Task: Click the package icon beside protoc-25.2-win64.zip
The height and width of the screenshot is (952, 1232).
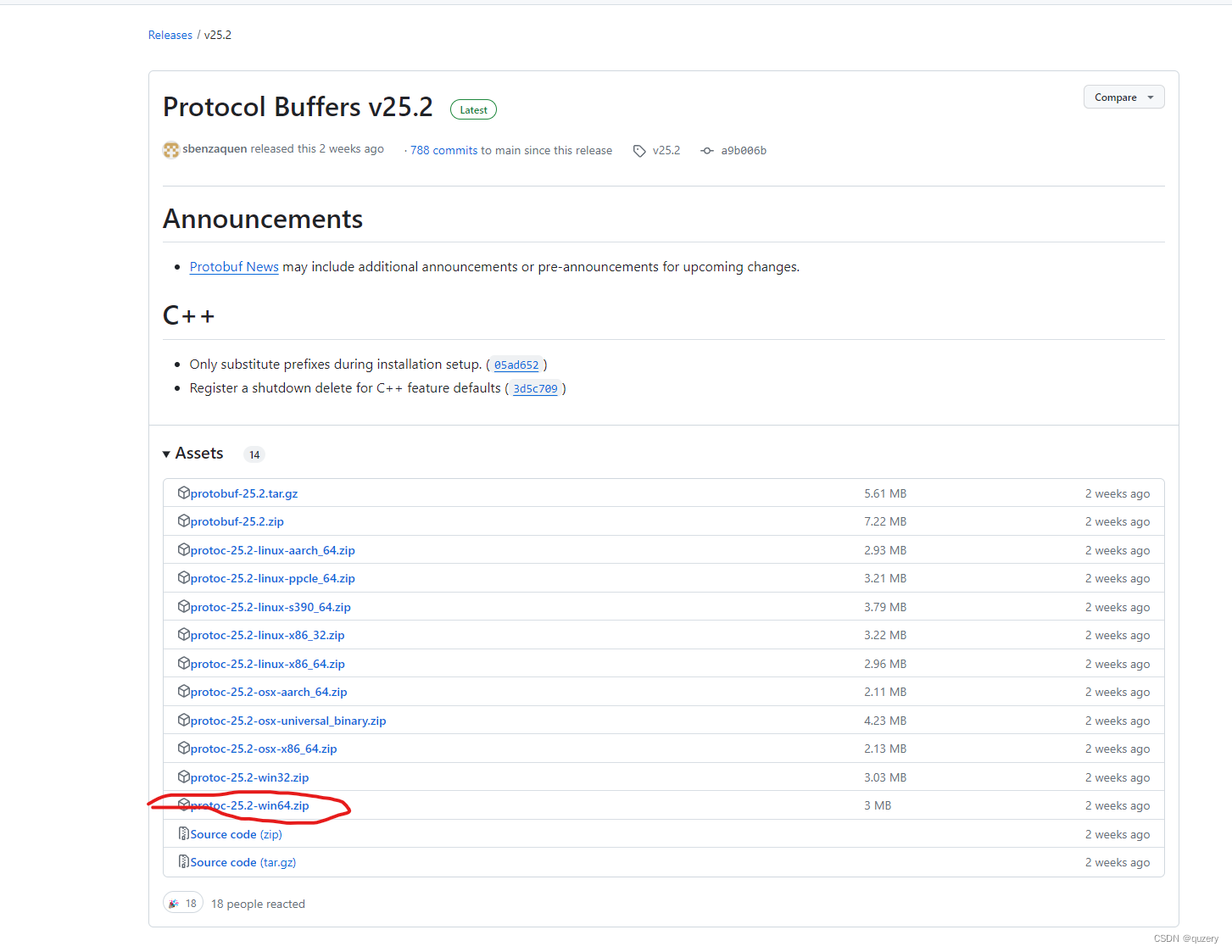Action: pyautogui.click(x=184, y=805)
